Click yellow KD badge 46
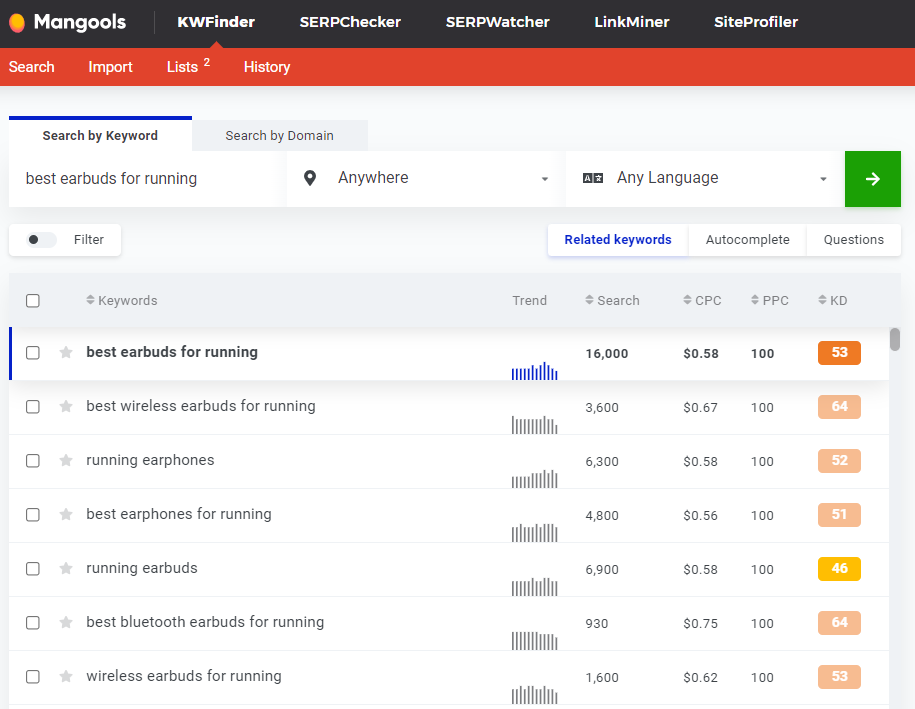The image size is (915, 709). point(839,568)
